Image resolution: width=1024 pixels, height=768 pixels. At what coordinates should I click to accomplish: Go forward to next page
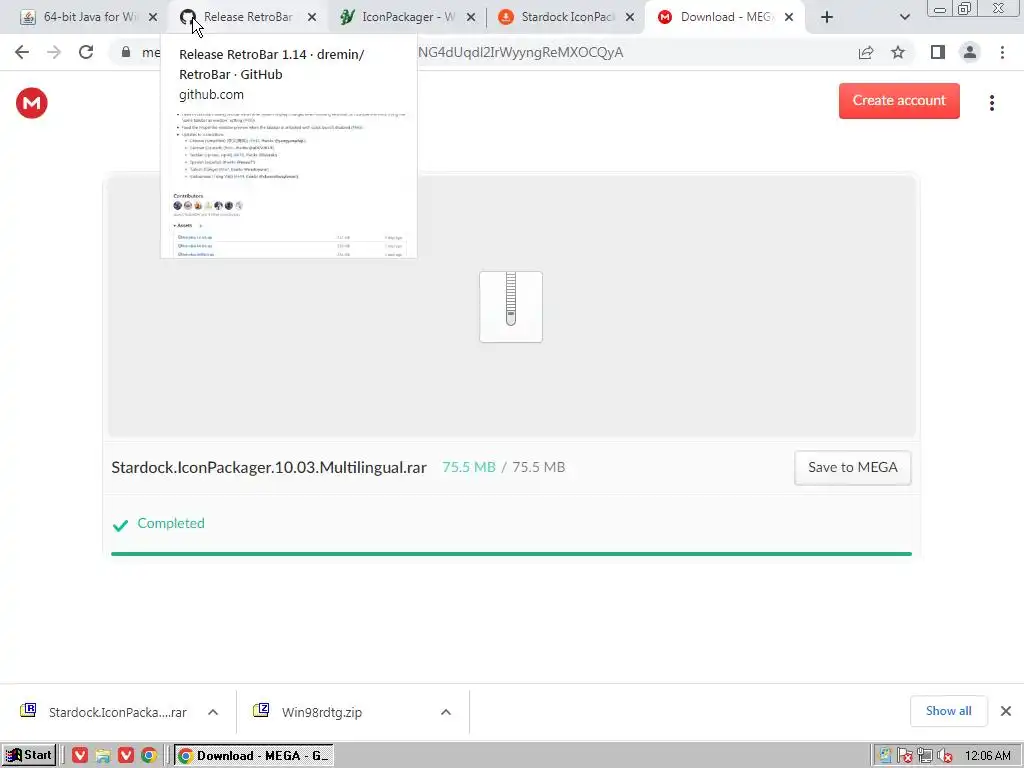click(54, 52)
